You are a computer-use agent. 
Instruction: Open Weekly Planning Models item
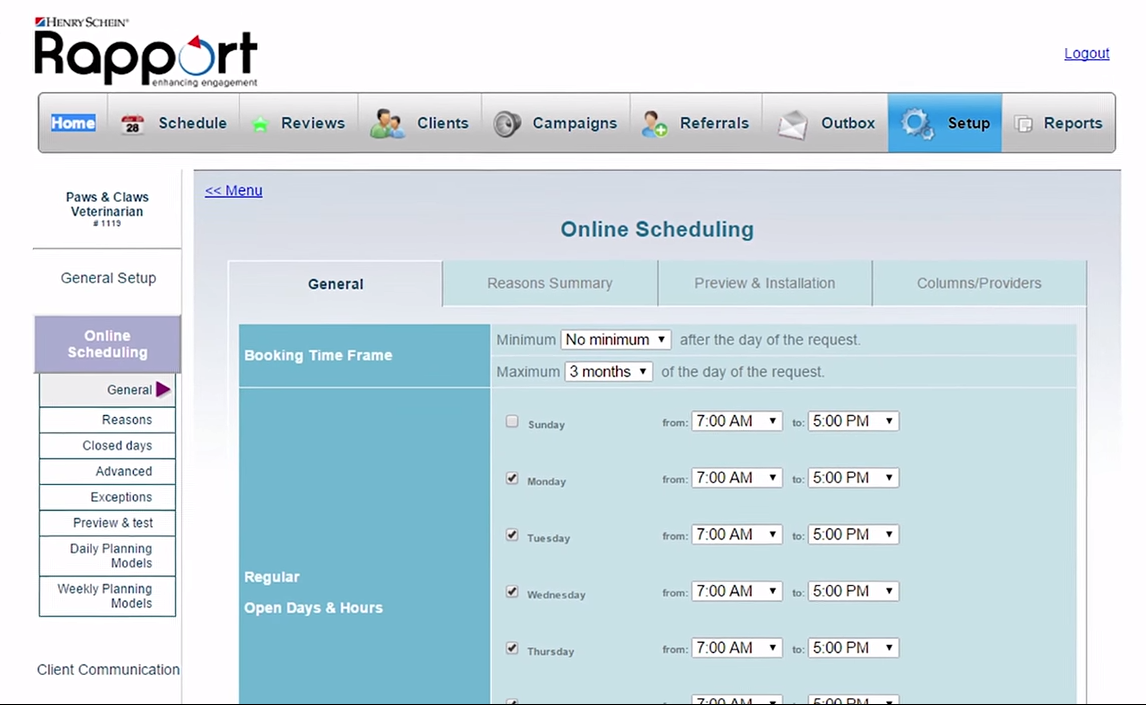[107, 596]
